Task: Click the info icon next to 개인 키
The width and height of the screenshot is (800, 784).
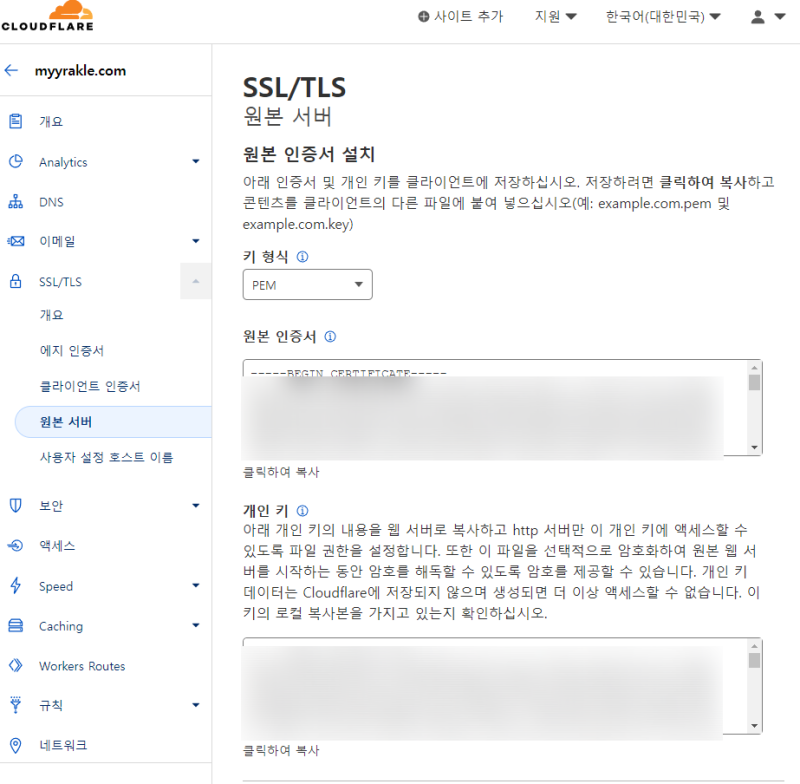Action: [x=302, y=510]
